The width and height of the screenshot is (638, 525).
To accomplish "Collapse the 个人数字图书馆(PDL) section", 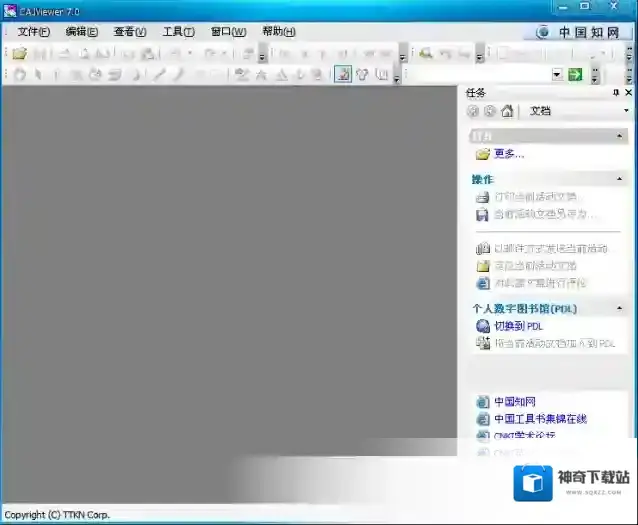I will click(622, 309).
